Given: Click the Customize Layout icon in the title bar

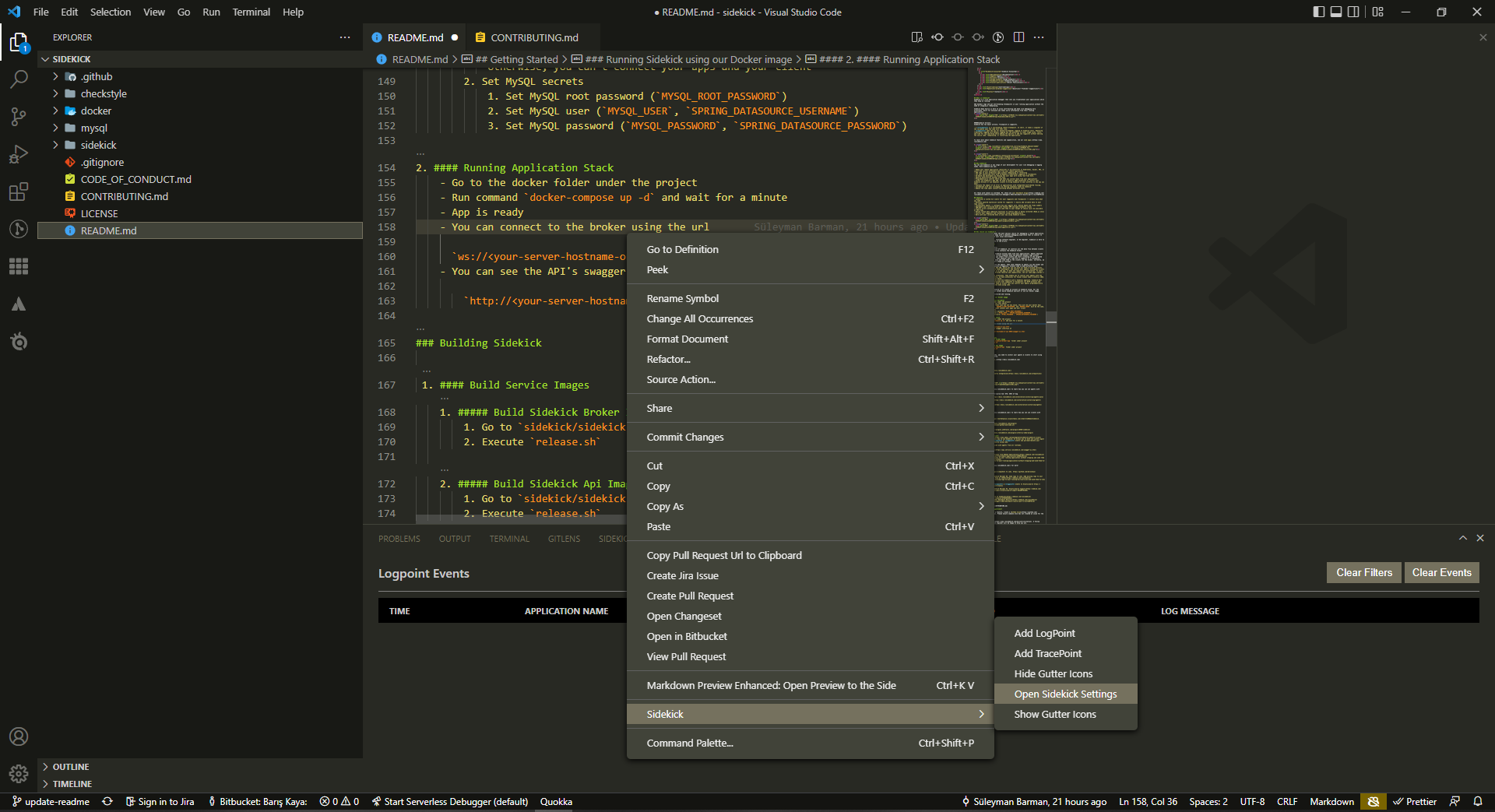Looking at the screenshot, I should (1378, 12).
